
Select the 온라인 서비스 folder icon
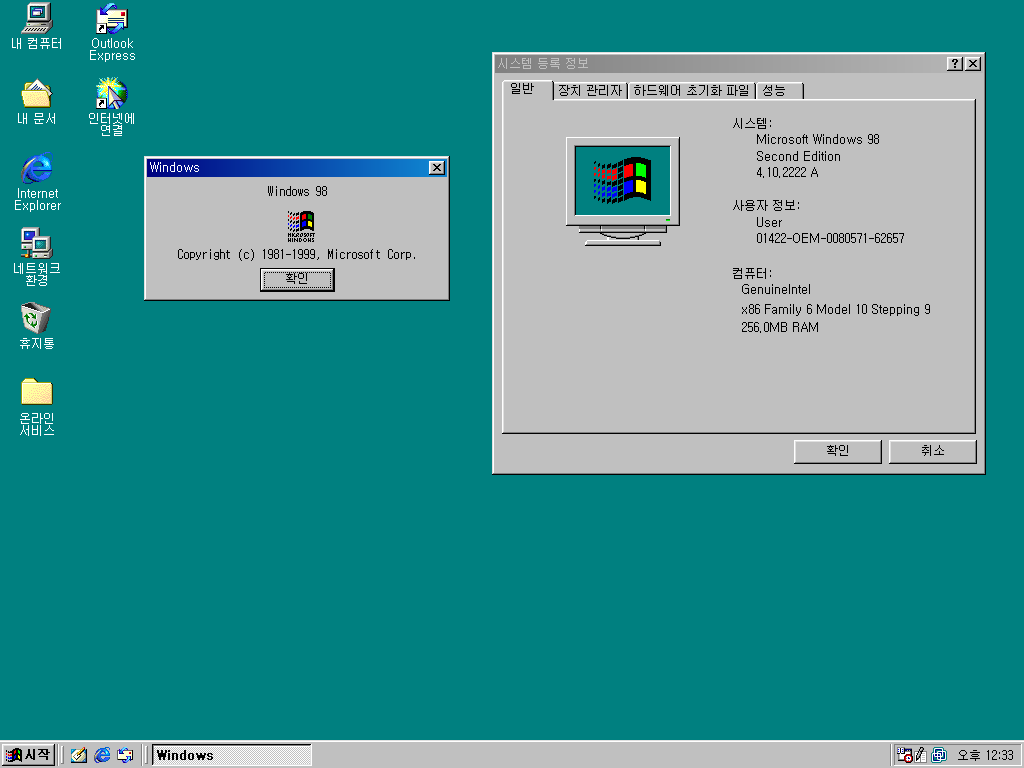pyautogui.click(x=37, y=407)
